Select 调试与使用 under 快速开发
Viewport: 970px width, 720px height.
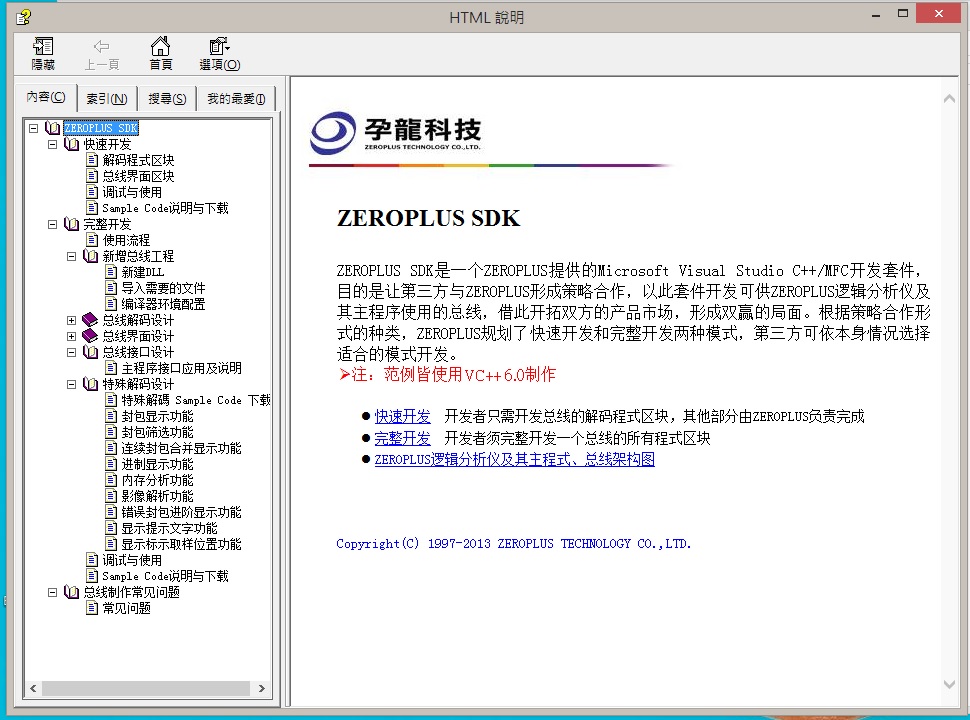(132, 192)
